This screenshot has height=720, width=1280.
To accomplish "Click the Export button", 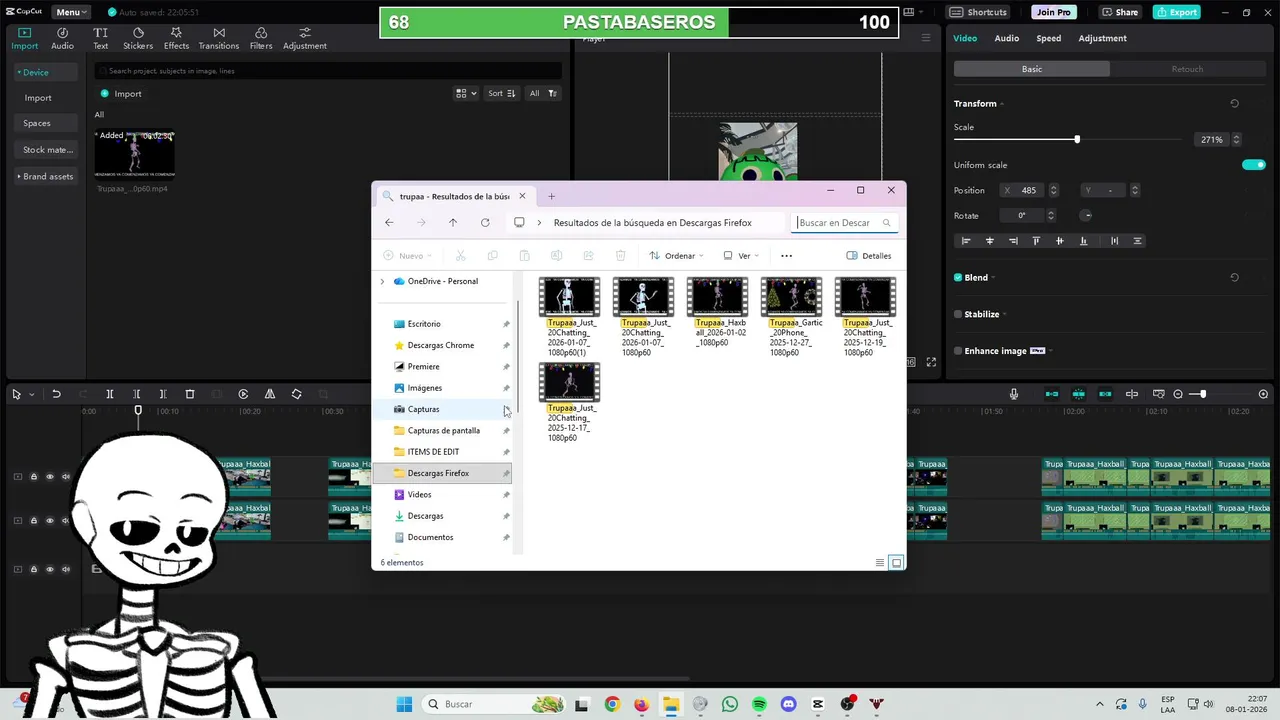I will click(x=1176, y=12).
